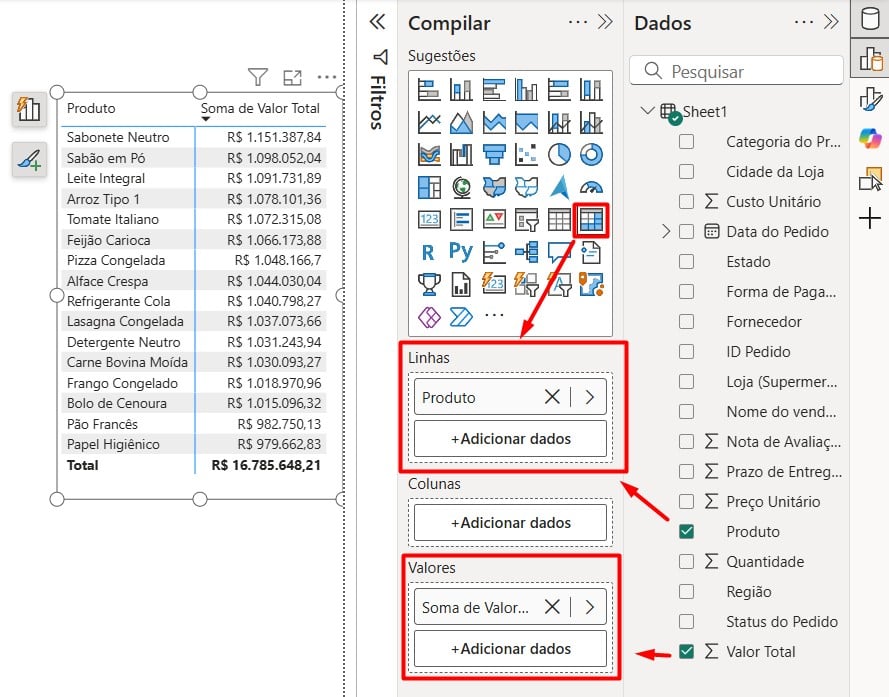Expand the Filtros pane
Image resolution: width=889 pixels, height=697 pixels.
[x=378, y=22]
